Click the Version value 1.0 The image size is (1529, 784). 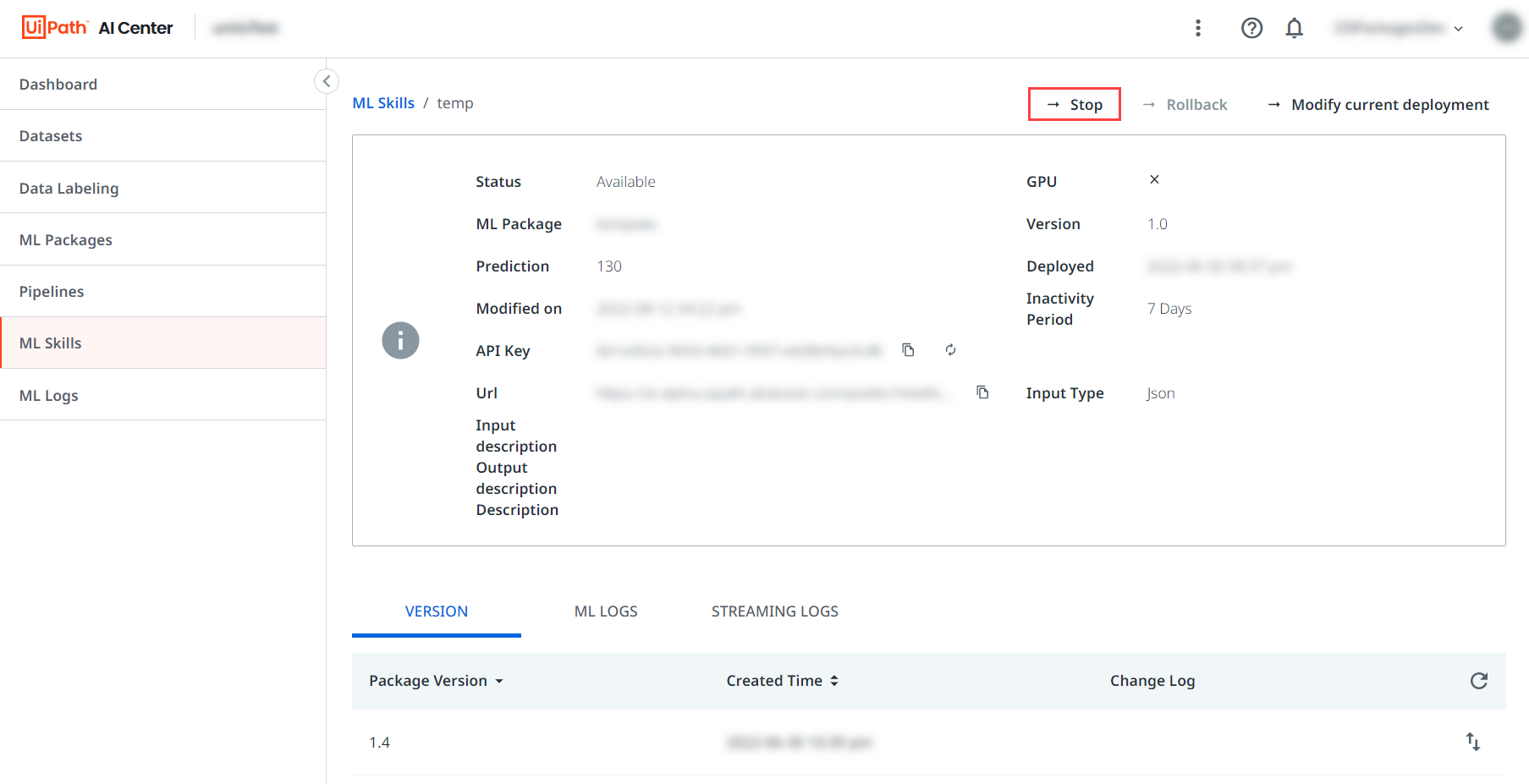tap(1158, 224)
